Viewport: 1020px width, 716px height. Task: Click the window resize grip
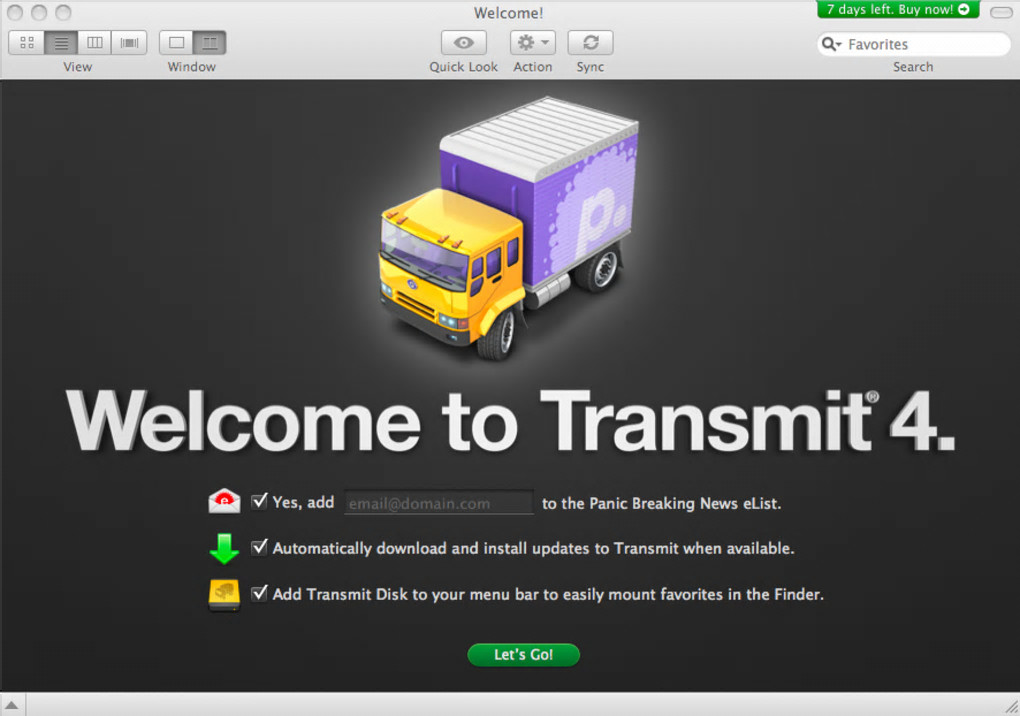(1011, 707)
